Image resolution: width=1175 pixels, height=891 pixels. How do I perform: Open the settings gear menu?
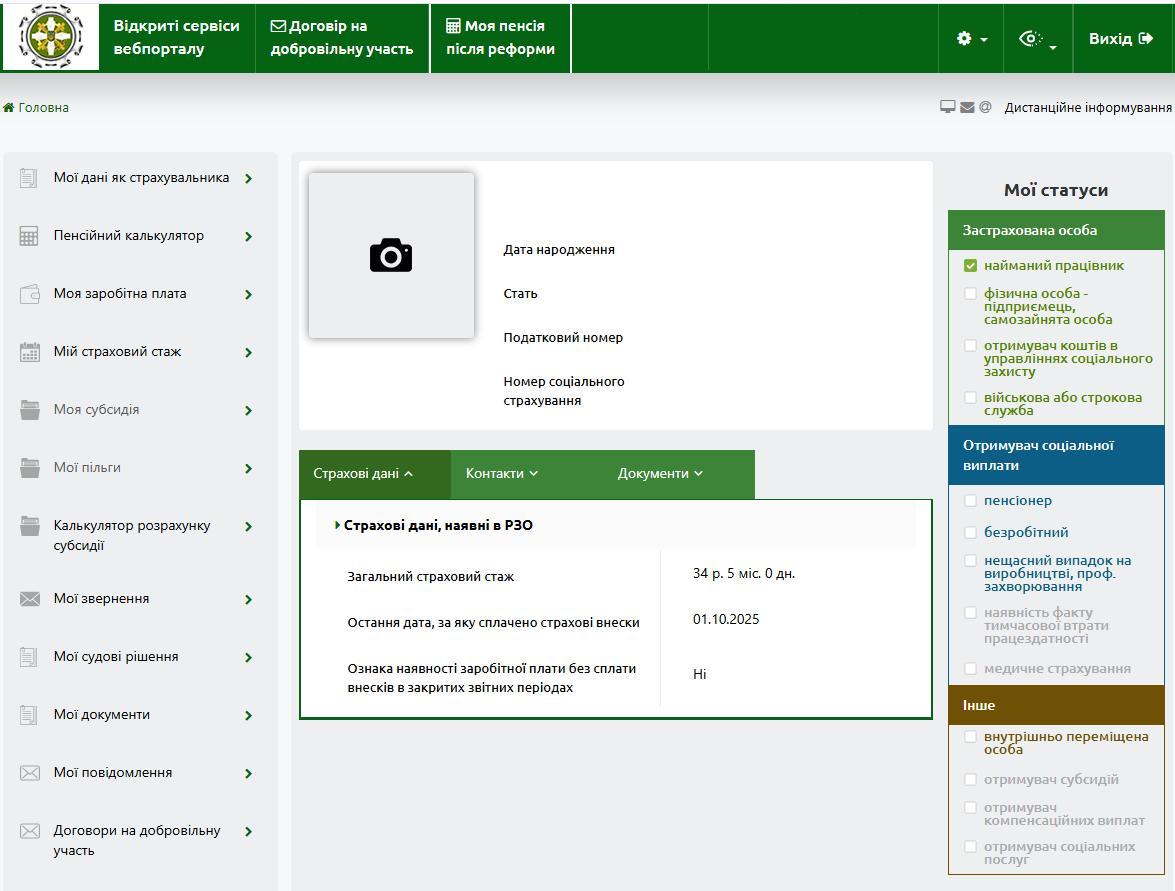click(x=970, y=39)
